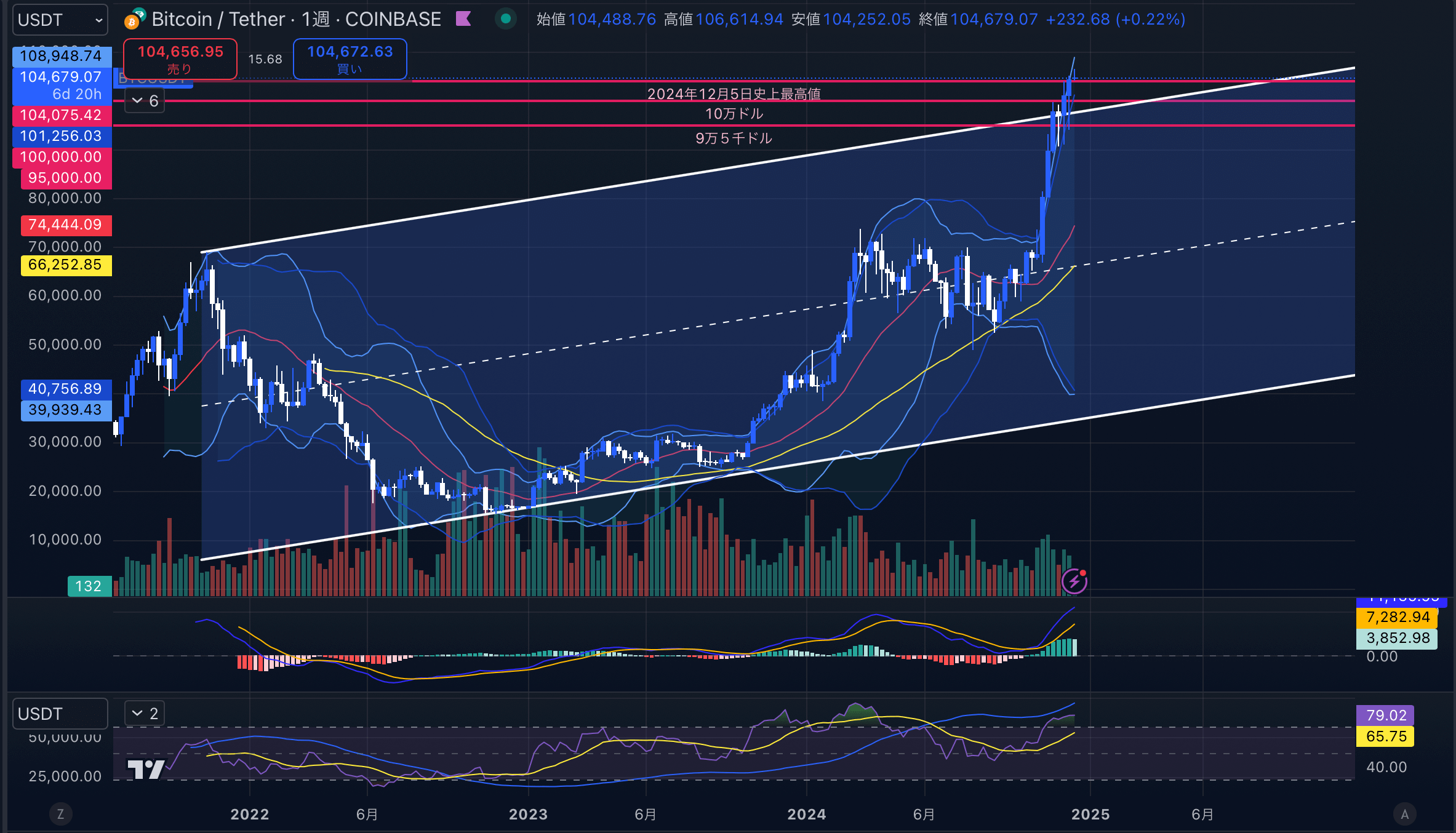
Task: Click the red 74,444.09 price label
Action: point(66,225)
